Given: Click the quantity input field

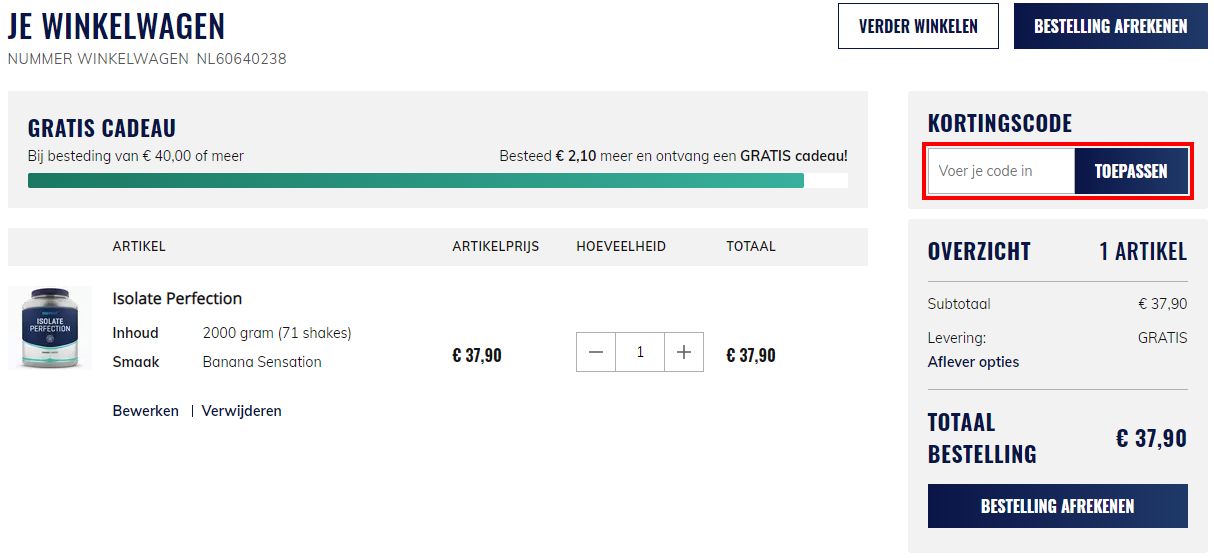Looking at the screenshot, I should click(x=640, y=352).
